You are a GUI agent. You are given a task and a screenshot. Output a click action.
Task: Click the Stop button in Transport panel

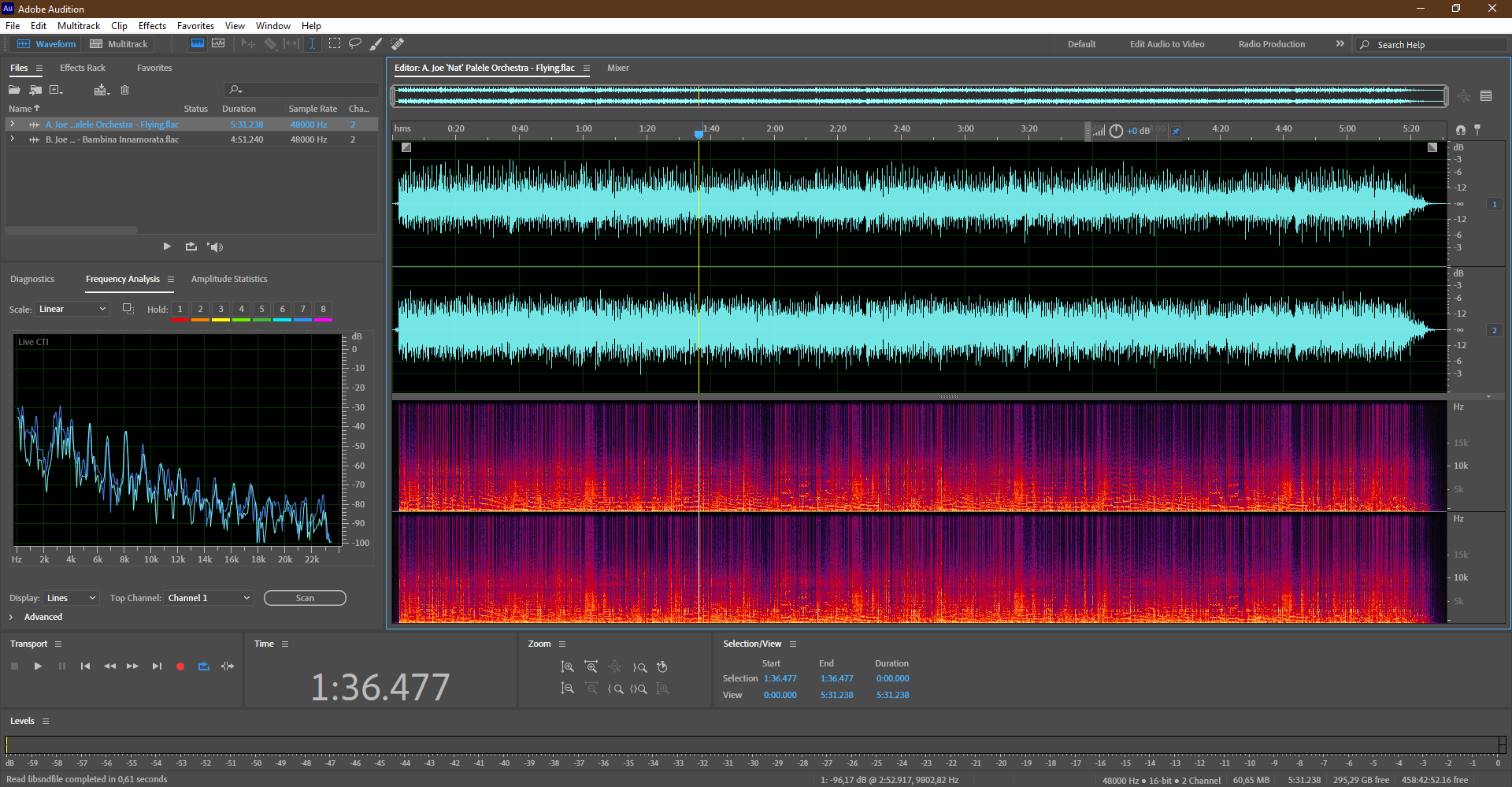pyautogui.click(x=14, y=666)
